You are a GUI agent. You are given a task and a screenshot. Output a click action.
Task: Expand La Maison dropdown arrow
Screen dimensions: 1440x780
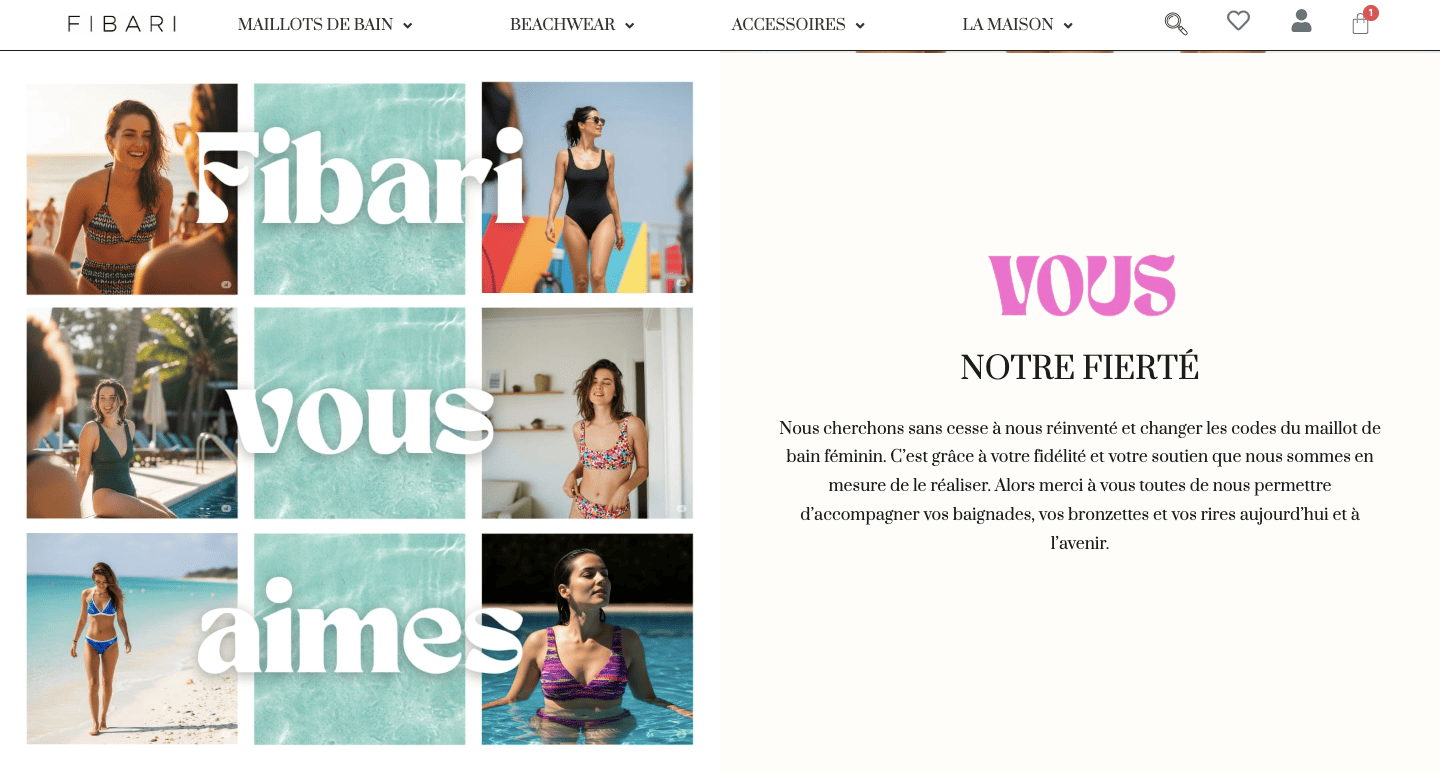pos(1068,26)
